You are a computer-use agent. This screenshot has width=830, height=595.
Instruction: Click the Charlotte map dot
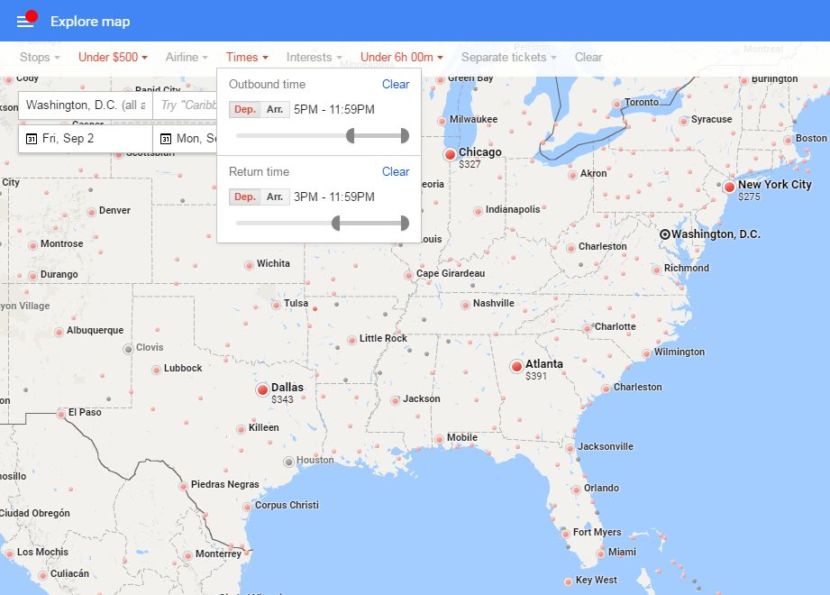pyautogui.click(x=587, y=329)
